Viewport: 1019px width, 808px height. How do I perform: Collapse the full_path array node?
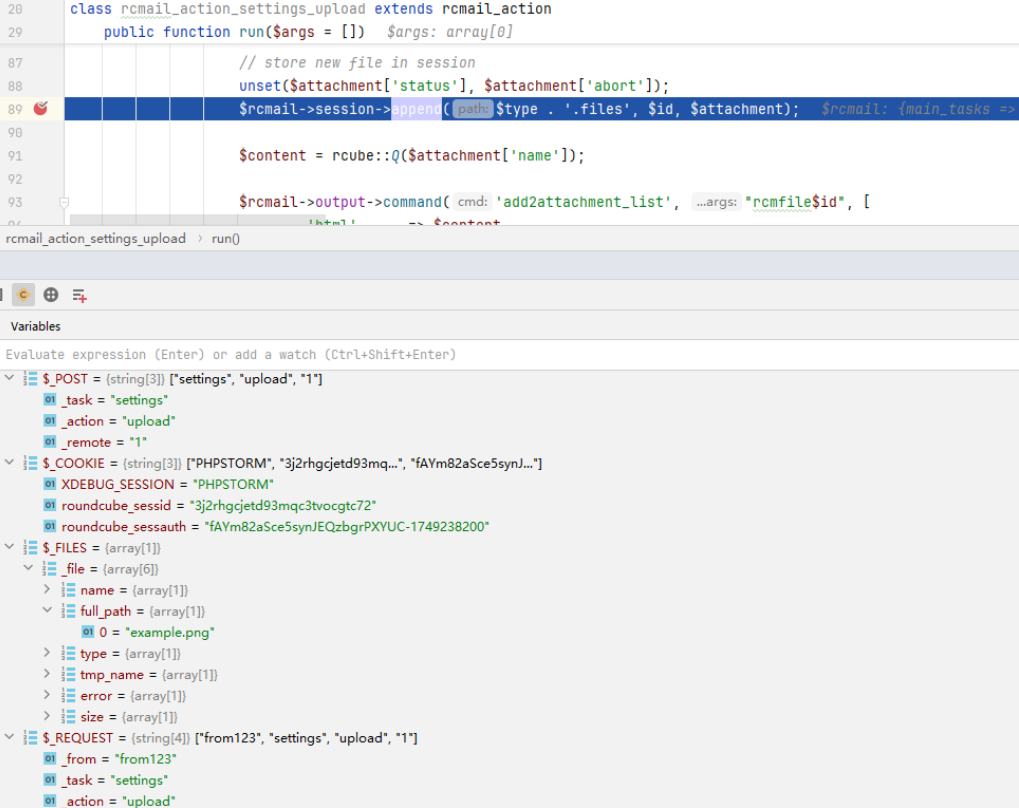47,610
